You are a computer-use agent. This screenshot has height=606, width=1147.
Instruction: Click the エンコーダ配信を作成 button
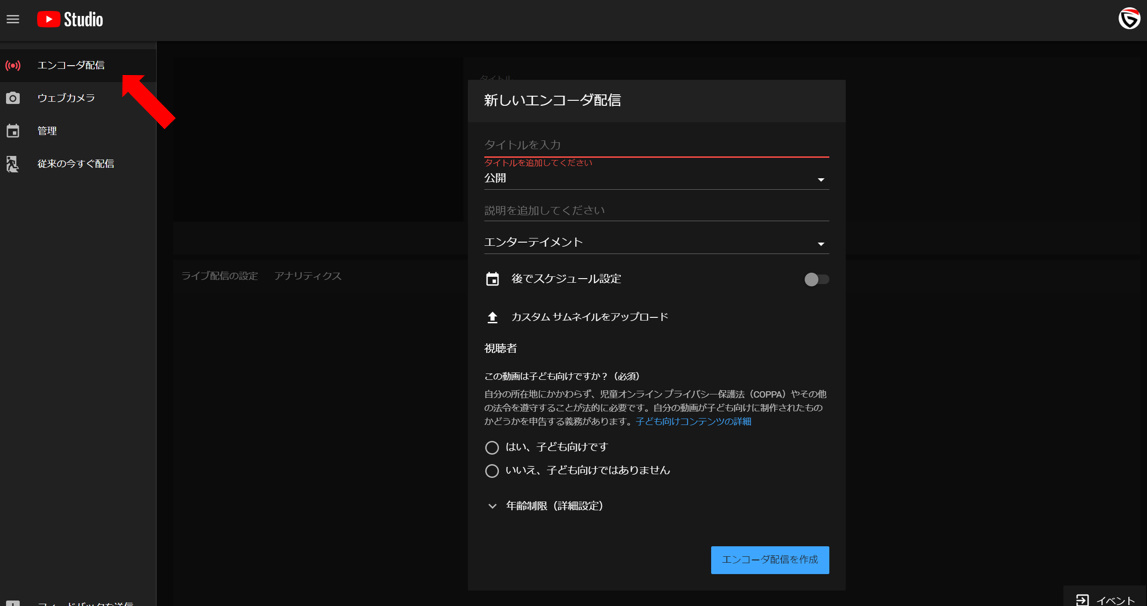pyautogui.click(x=769, y=560)
